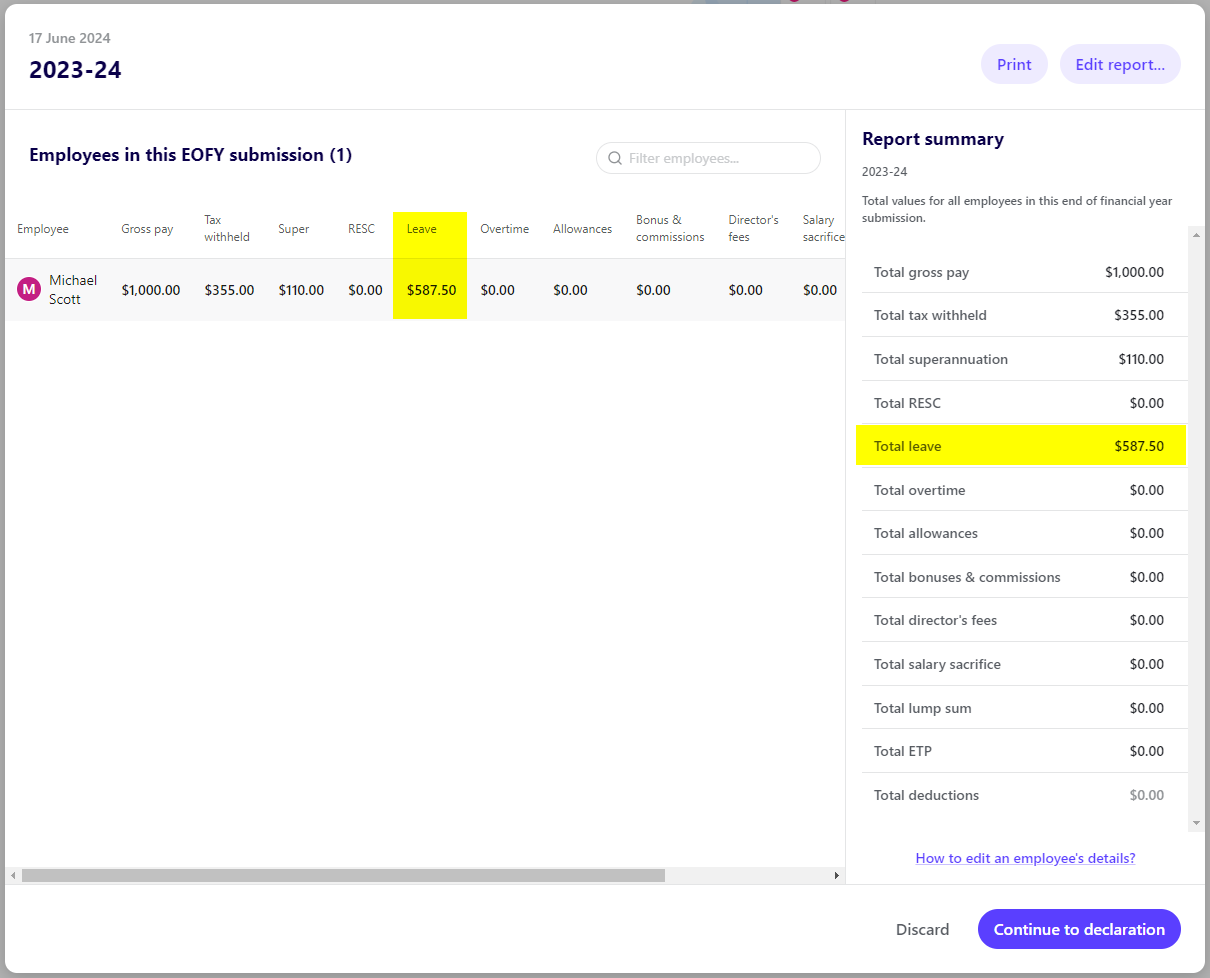
Task: Click Total bonuses & commissions summary row
Action: pos(1024,577)
